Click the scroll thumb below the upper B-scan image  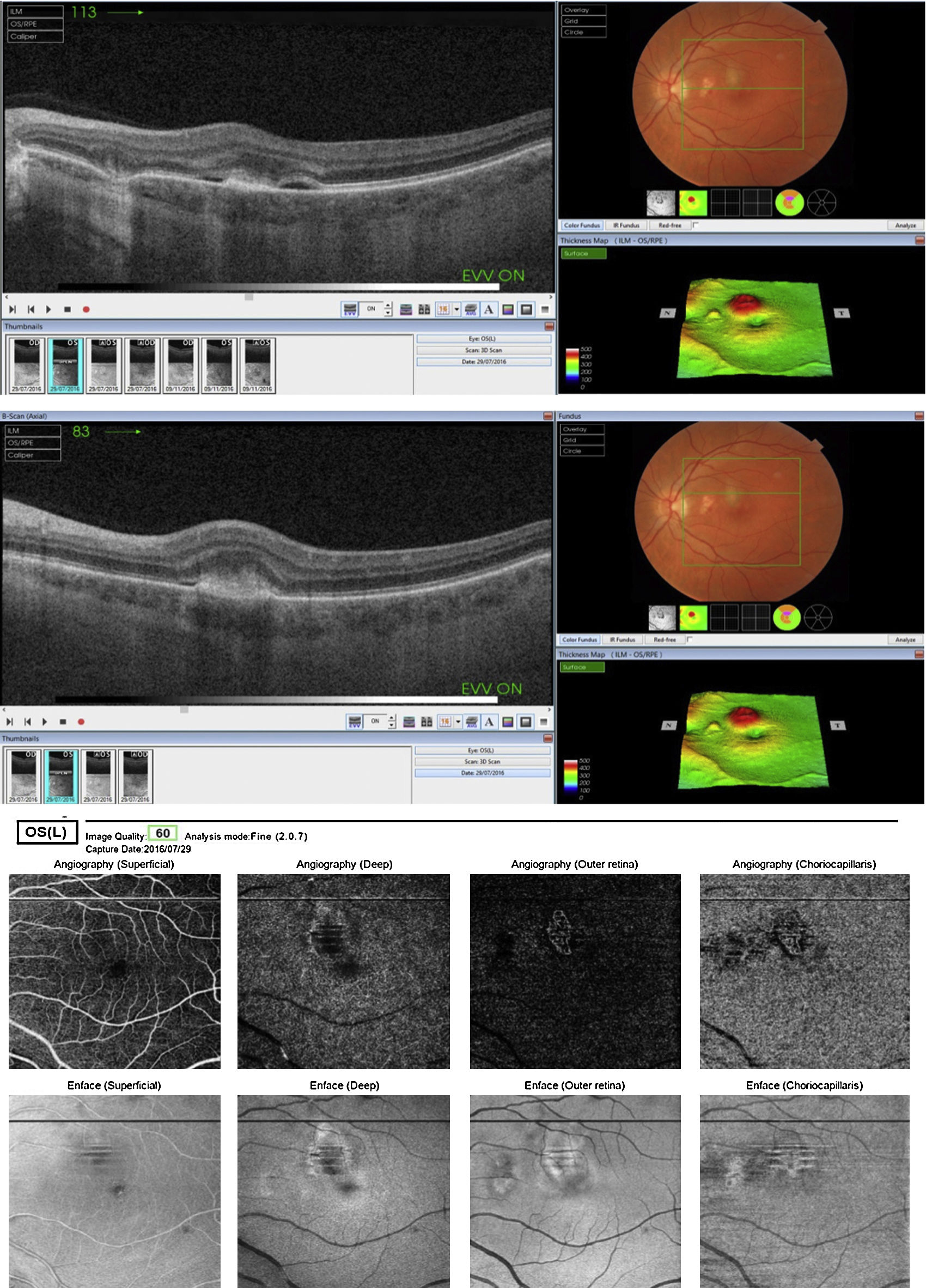pyautogui.click(x=249, y=297)
